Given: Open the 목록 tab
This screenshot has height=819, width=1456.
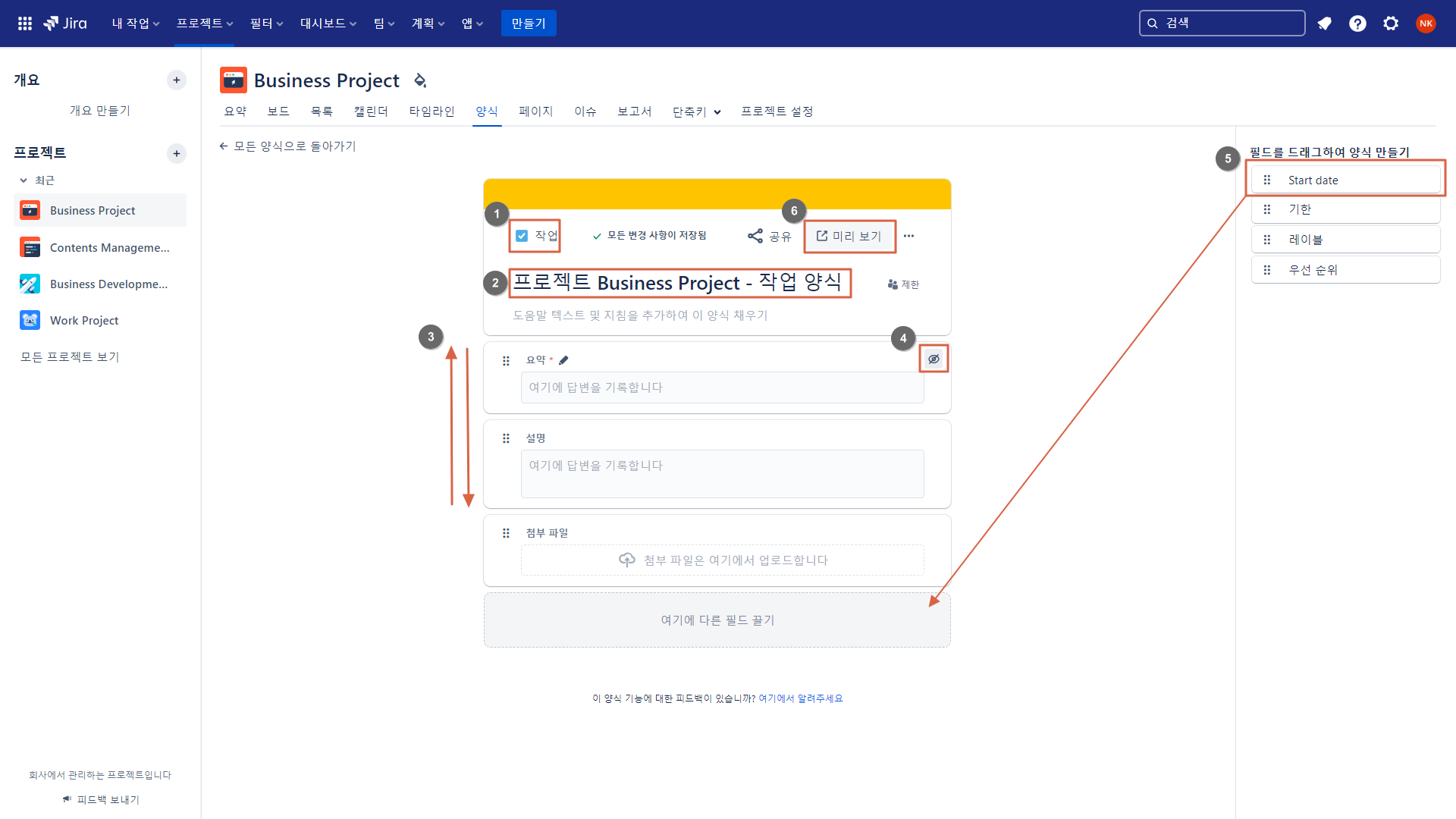Looking at the screenshot, I should 322,111.
